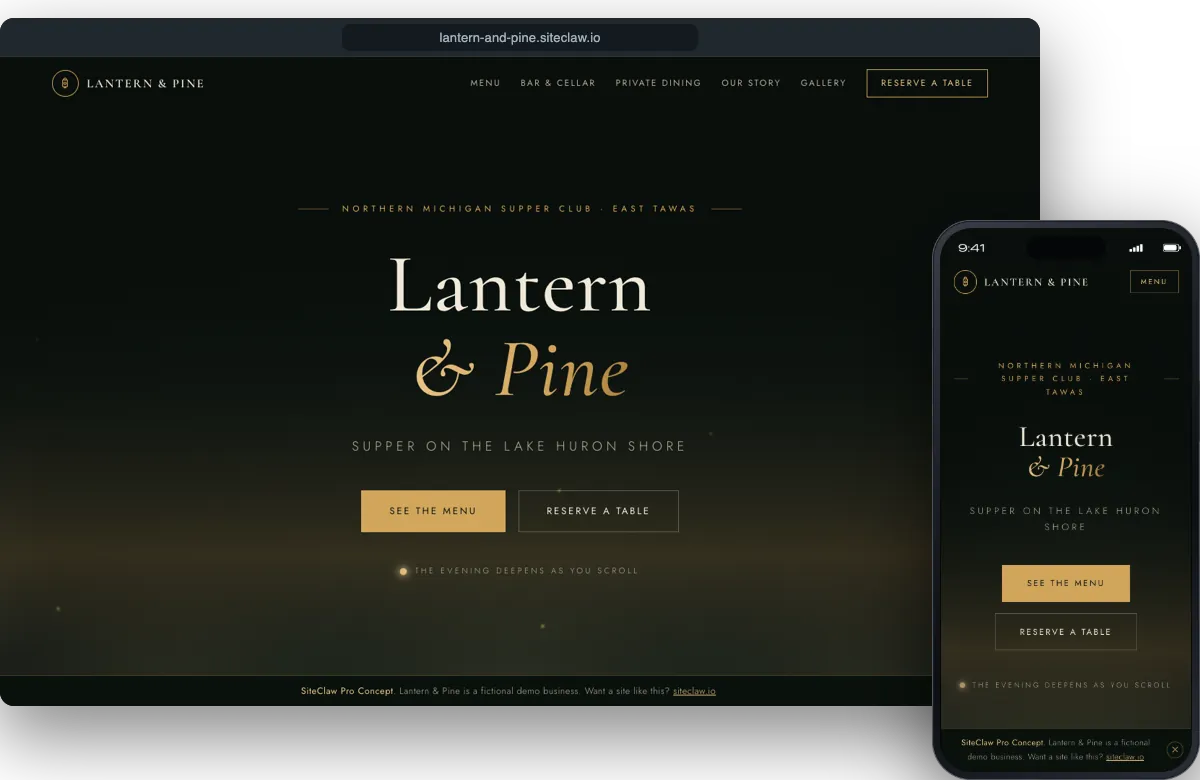
Task: Tap Reserve a Table on the phone mockup
Action: coord(1066,632)
